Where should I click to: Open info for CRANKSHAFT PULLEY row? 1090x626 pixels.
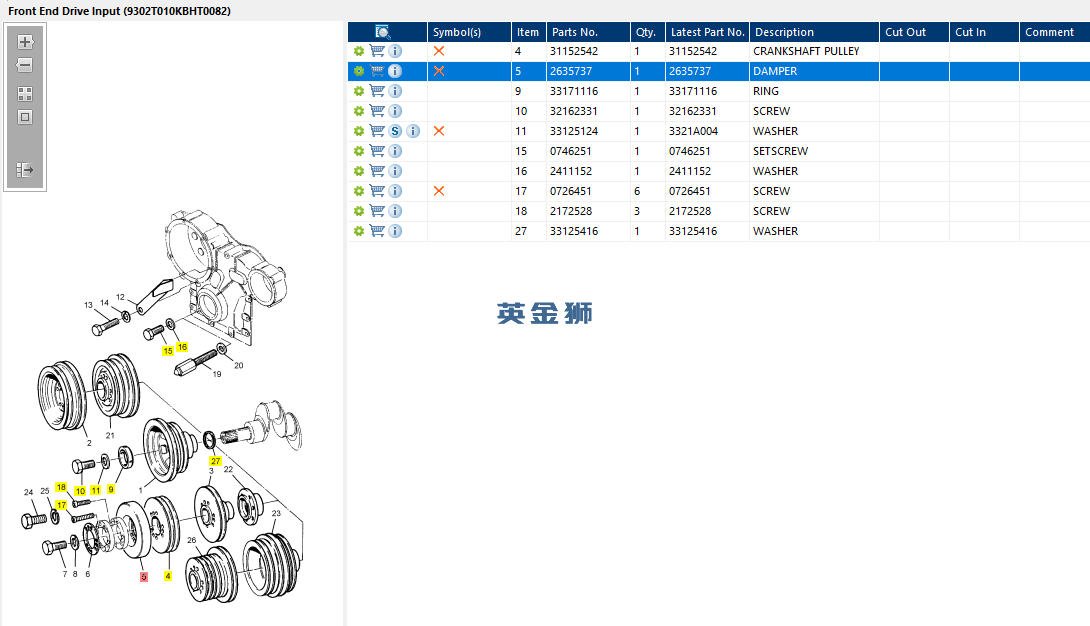pos(395,51)
